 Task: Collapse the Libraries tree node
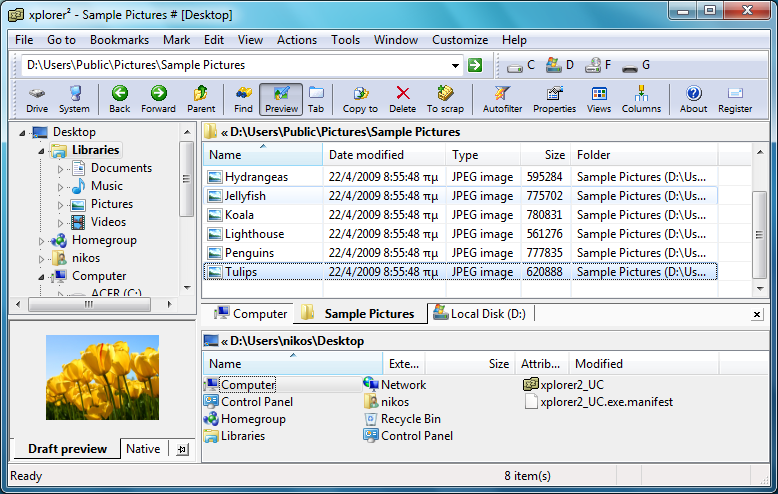tap(41, 151)
